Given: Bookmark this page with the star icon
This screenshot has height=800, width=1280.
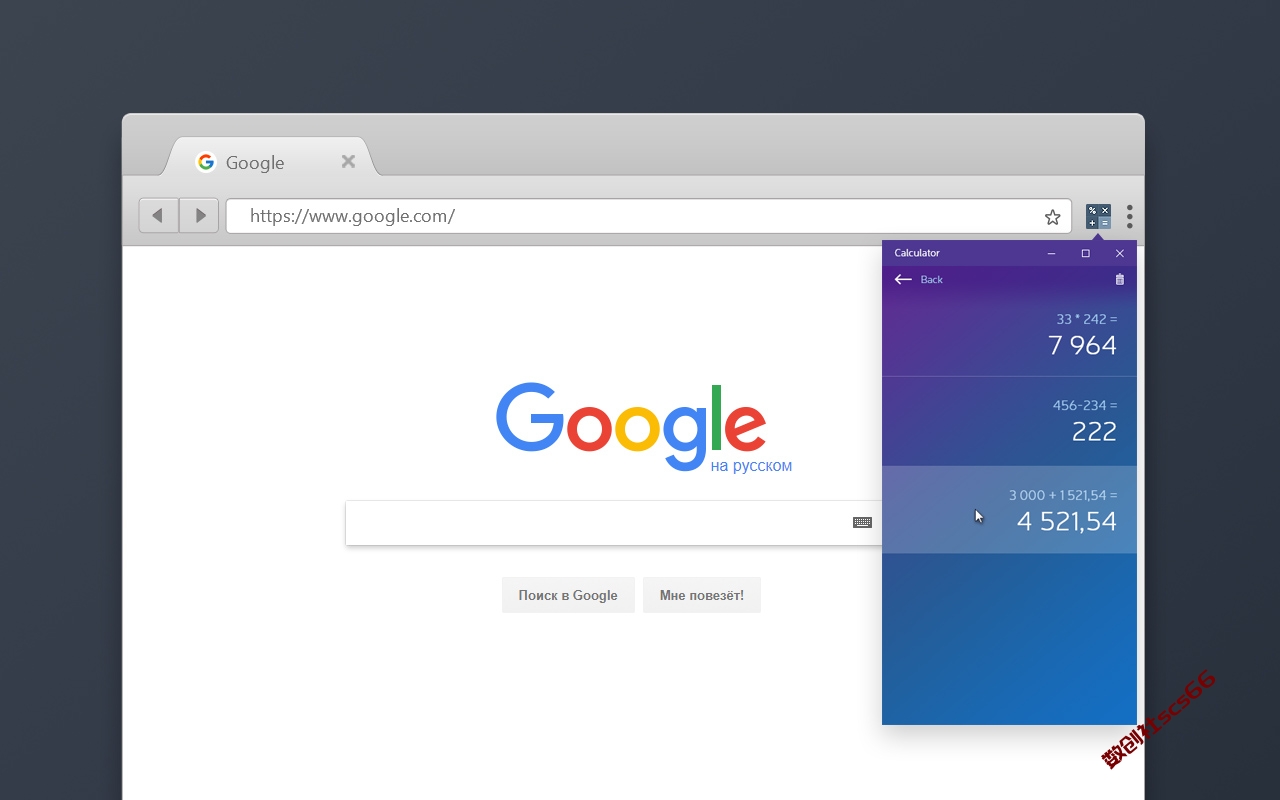Looking at the screenshot, I should pos(1052,217).
